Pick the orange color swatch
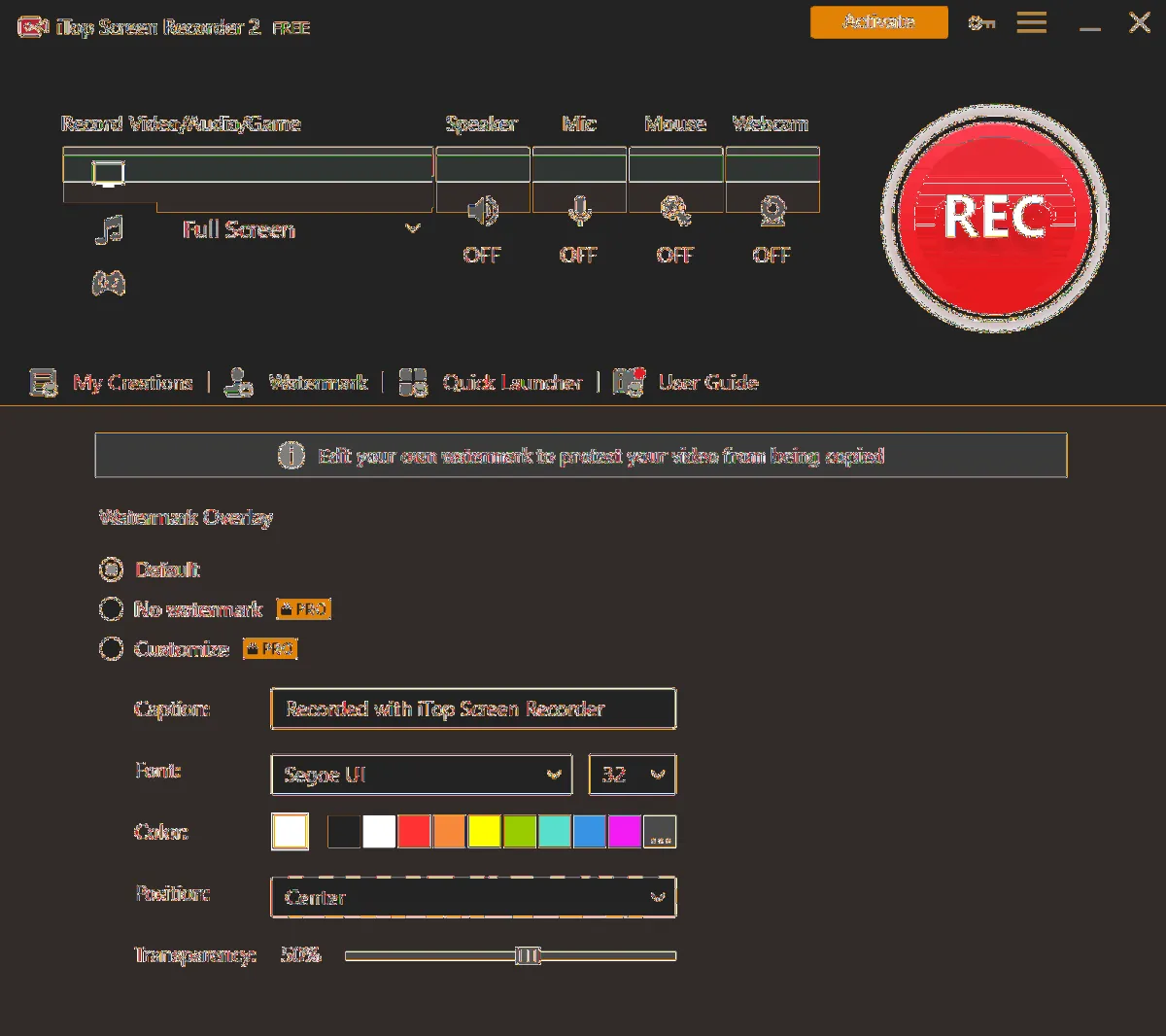Screen dimensions: 1166x1036 [449, 832]
